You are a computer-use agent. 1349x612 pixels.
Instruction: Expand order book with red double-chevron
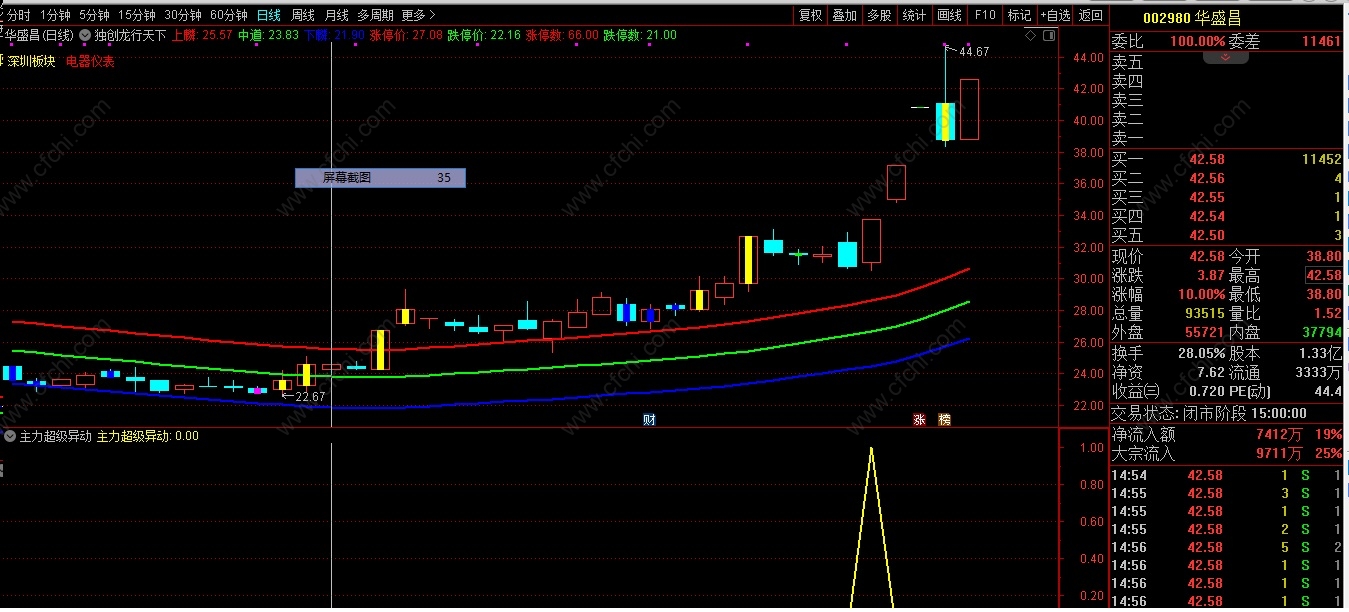1225,56
